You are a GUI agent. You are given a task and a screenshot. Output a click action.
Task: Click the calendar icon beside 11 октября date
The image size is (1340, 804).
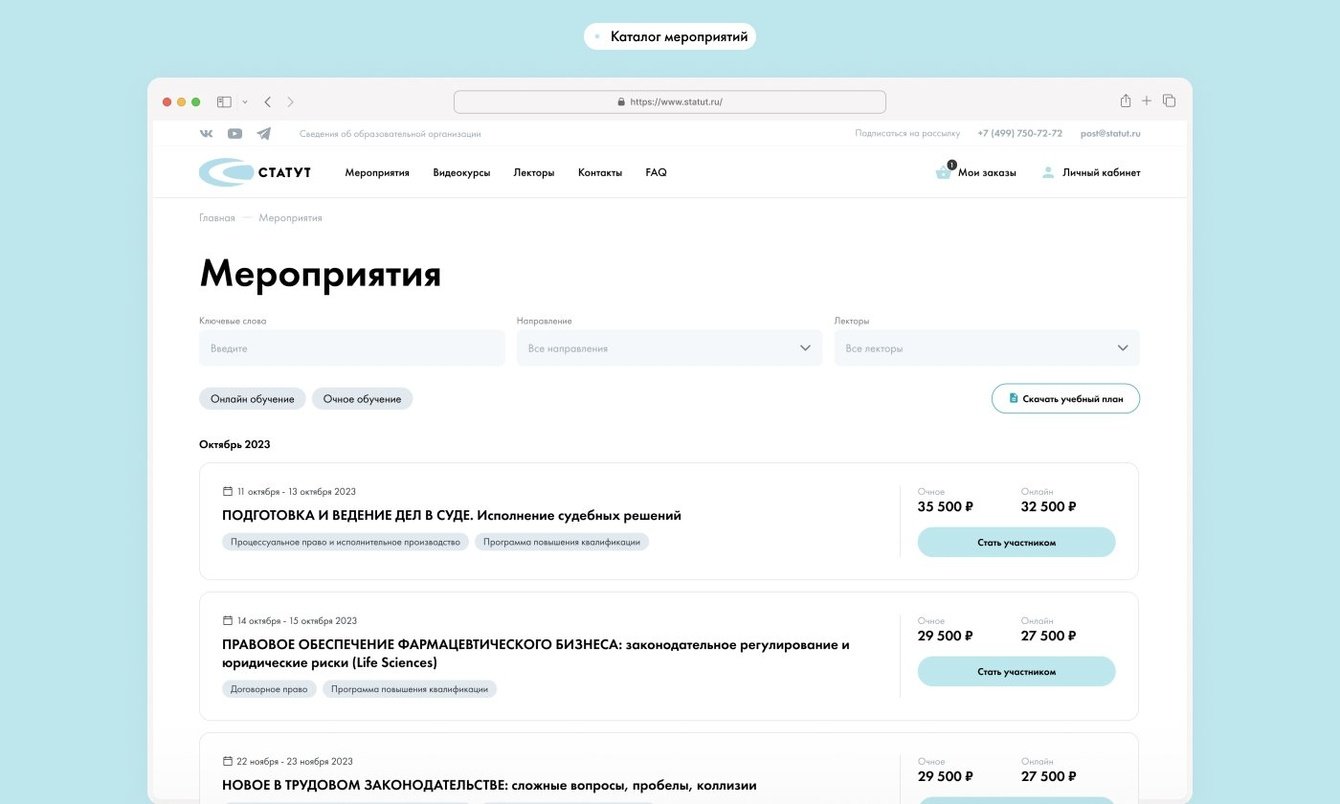227,491
